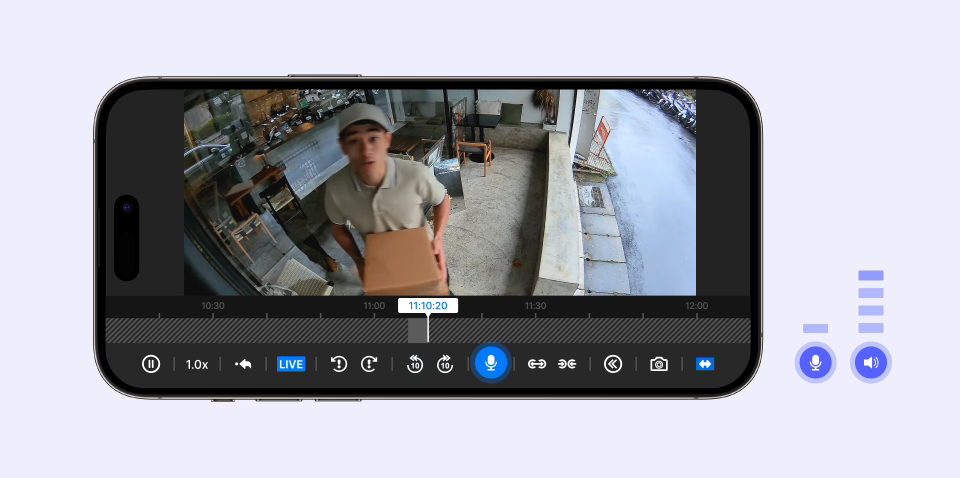Click the reverse playback arrow icon
Image resolution: width=960 pixels, height=478 pixels.
pyautogui.click(x=243, y=364)
